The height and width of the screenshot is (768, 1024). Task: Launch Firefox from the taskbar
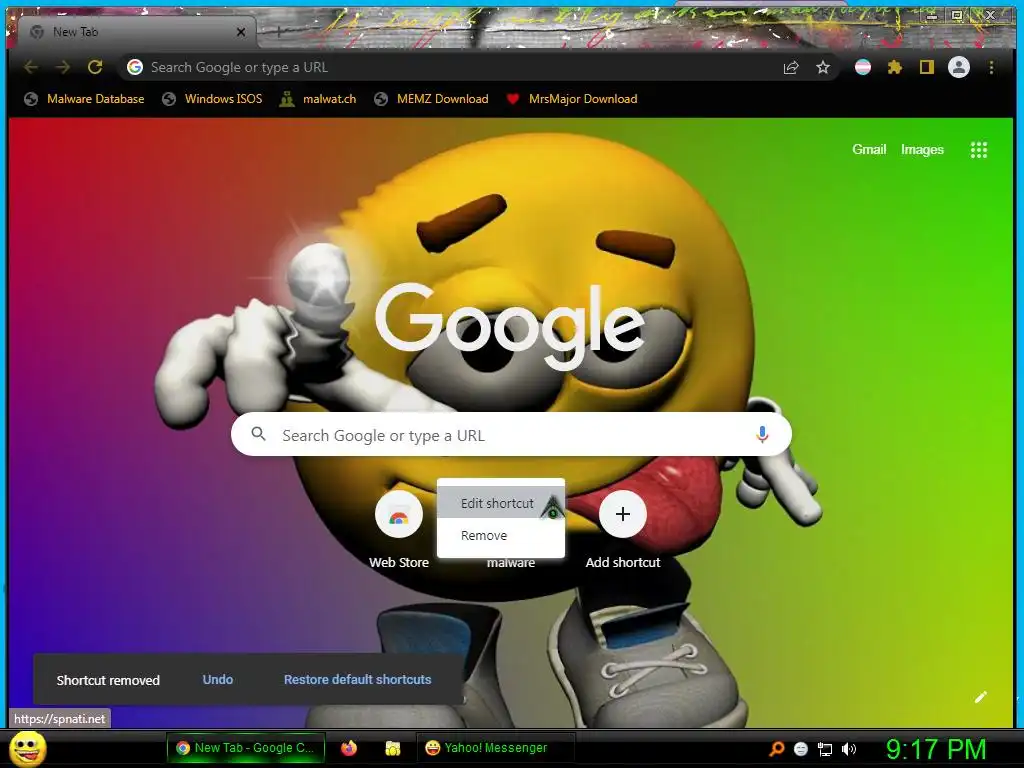click(x=349, y=748)
